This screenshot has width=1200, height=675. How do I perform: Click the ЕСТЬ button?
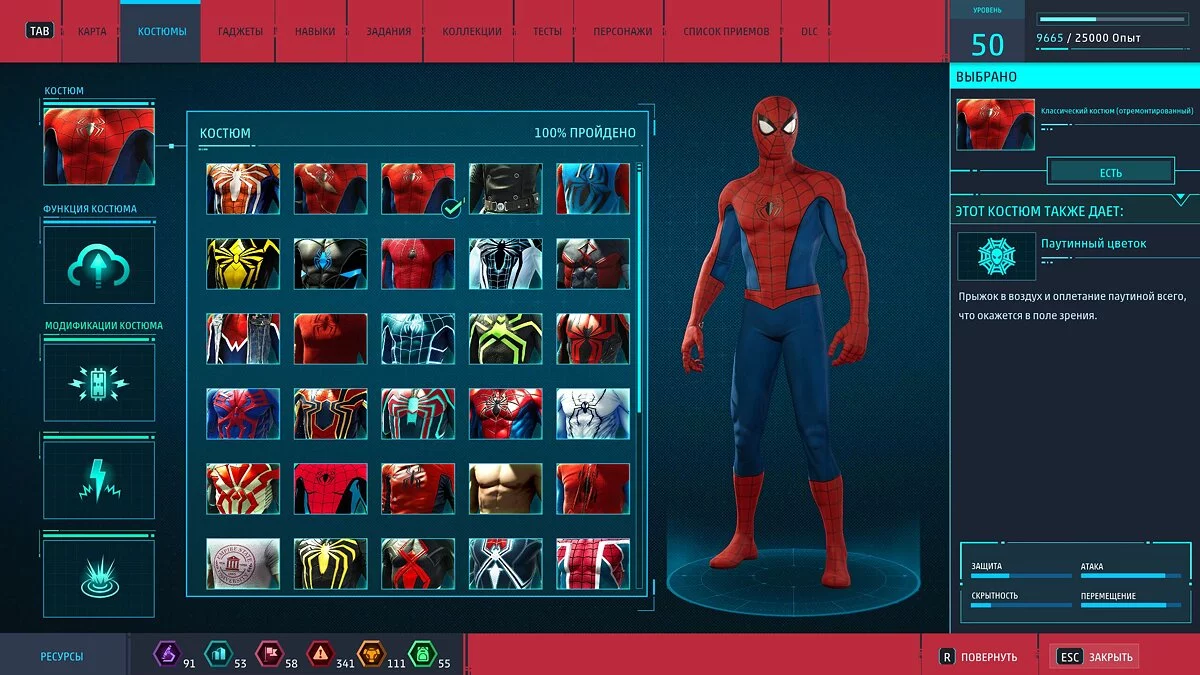tap(1113, 171)
